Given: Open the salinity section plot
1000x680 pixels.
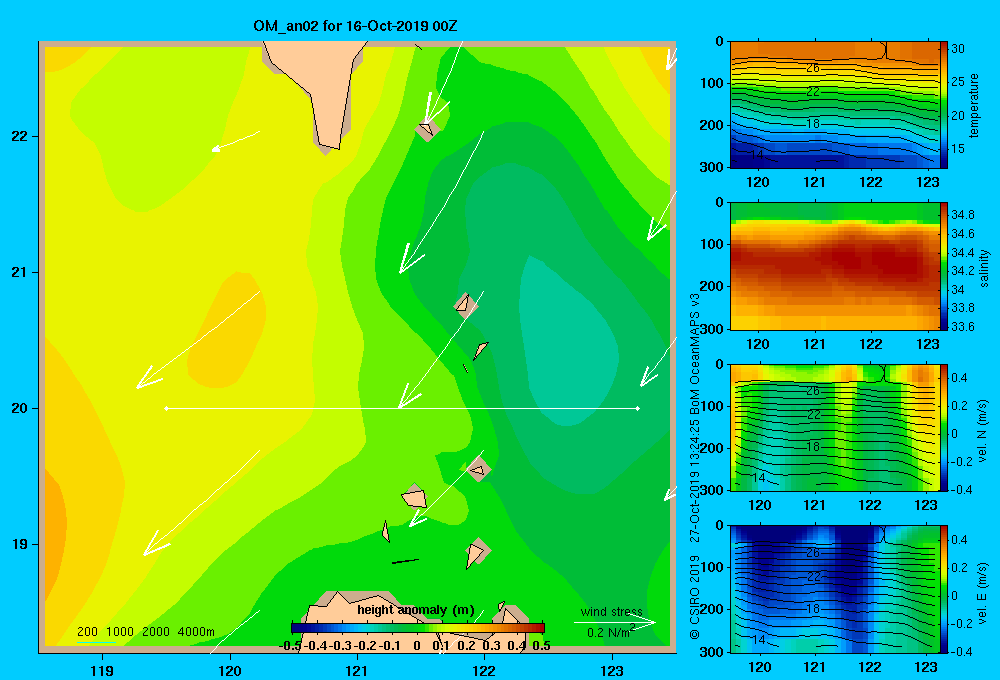Looking at the screenshot, I should click(834, 266).
